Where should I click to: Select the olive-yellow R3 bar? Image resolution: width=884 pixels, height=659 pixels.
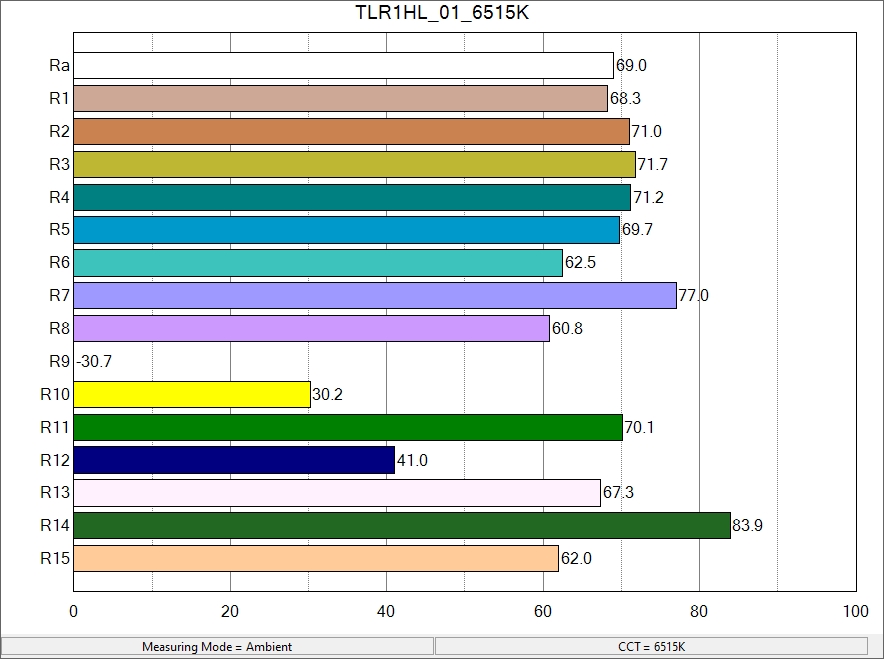click(x=354, y=165)
